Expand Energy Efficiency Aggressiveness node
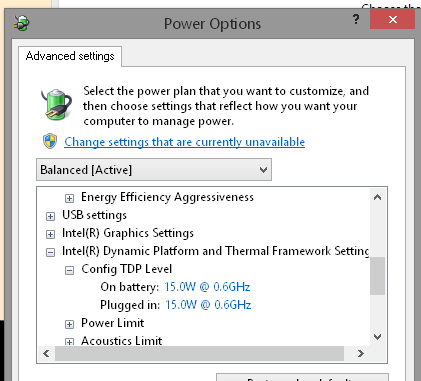This screenshot has height=381, width=421. tap(69, 198)
